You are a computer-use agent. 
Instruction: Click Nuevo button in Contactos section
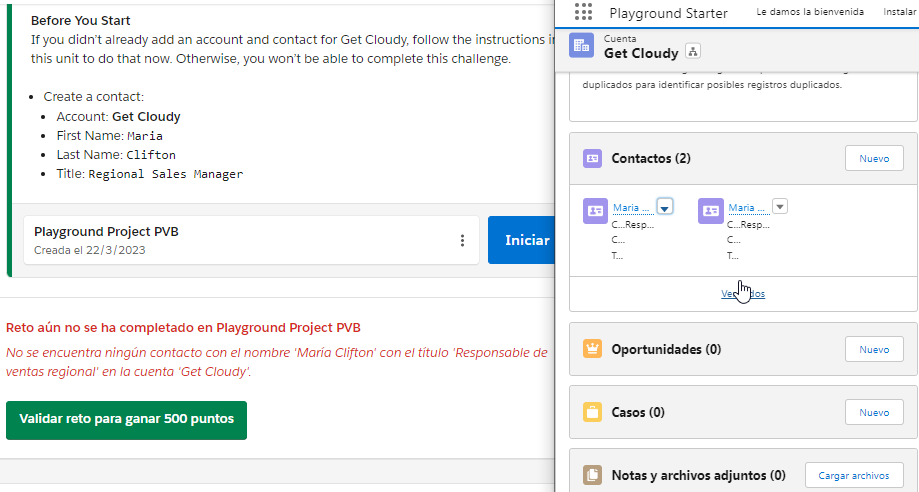(874, 158)
